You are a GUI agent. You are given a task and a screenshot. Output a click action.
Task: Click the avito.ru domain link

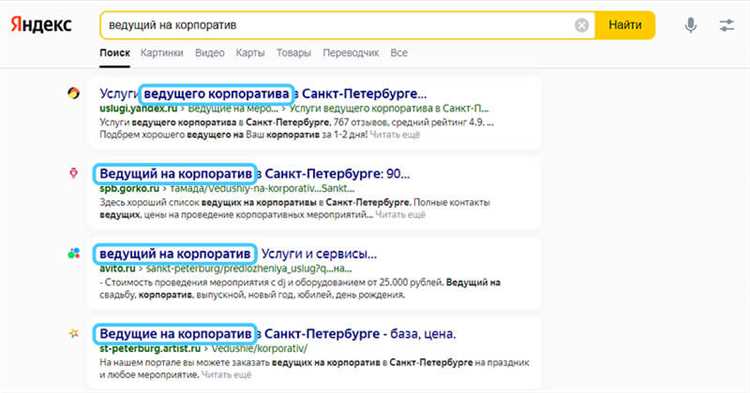click(118, 269)
